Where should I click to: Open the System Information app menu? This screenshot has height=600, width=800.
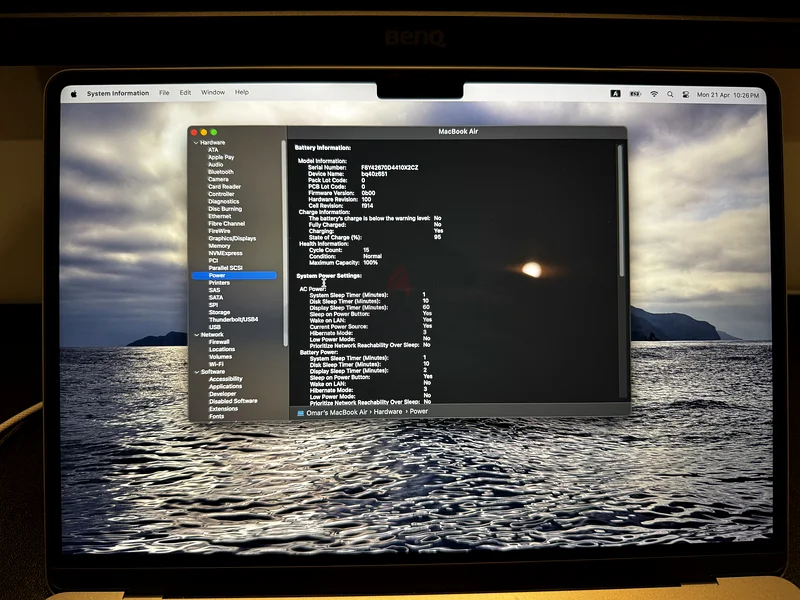coord(118,93)
